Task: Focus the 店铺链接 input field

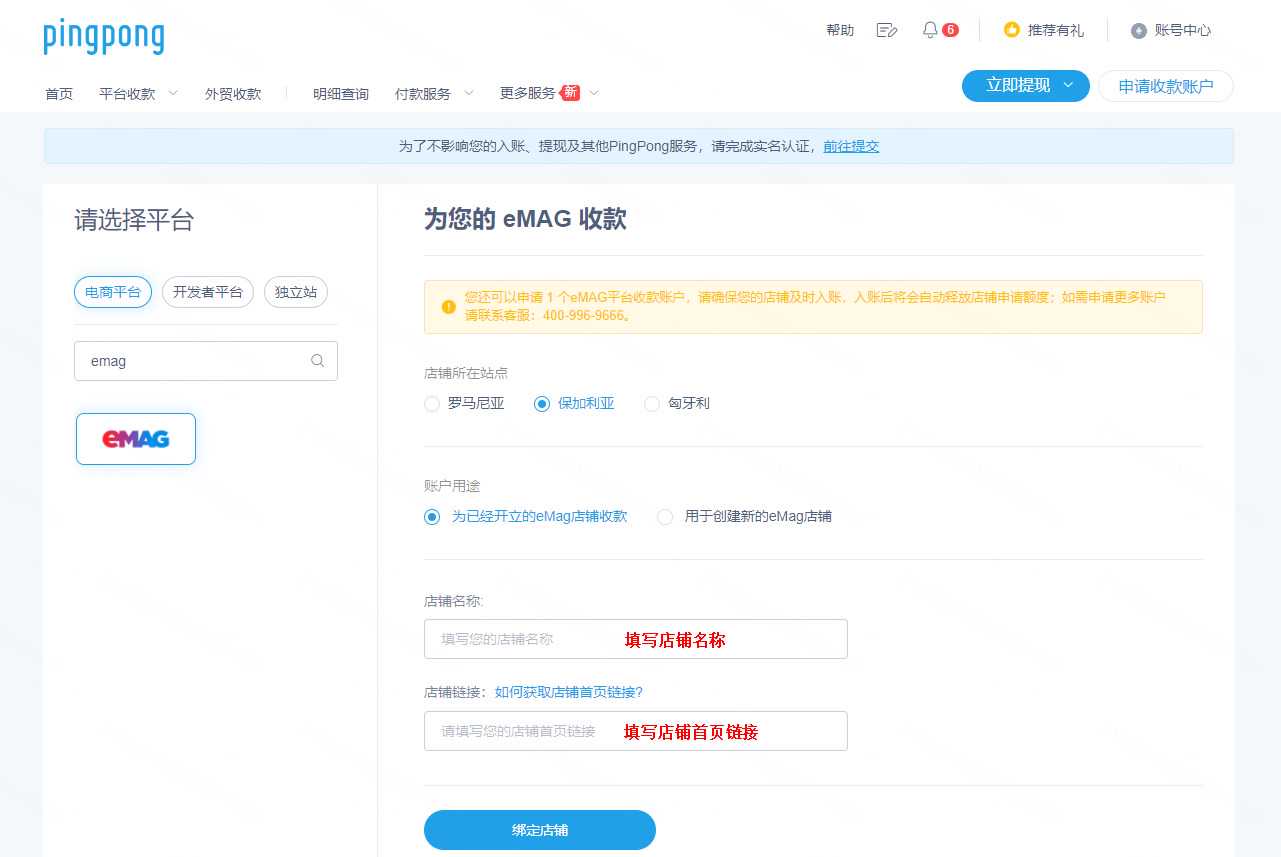Action: [636, 731]
